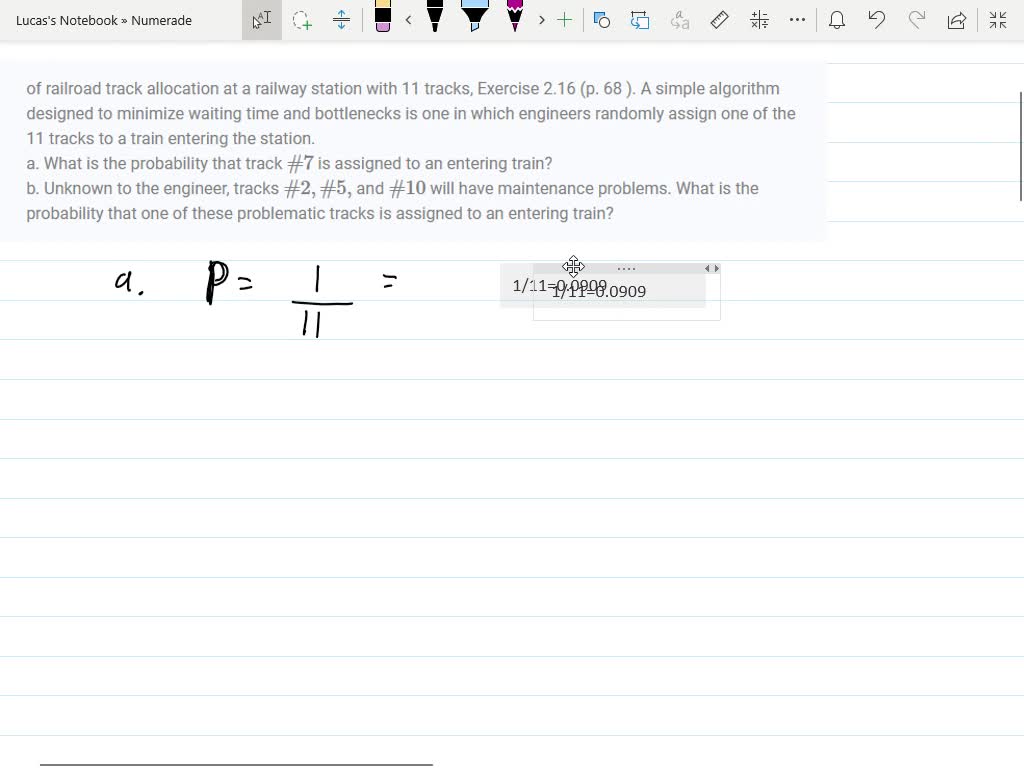Screen dimensions: 1024x768
Task: Pick the yellow-capped eraser pen
Action: (x=382, y=18)
